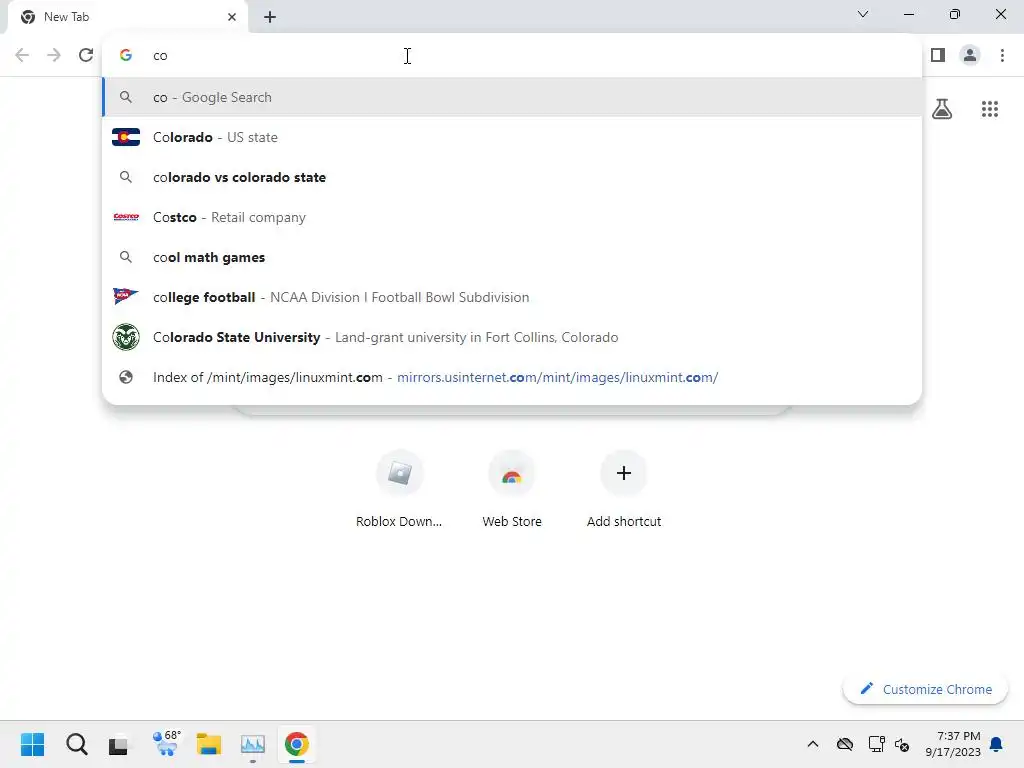Select "co - Google Search" suggestion
This screenshot has width=1024, height=768.
coord(512,97)
